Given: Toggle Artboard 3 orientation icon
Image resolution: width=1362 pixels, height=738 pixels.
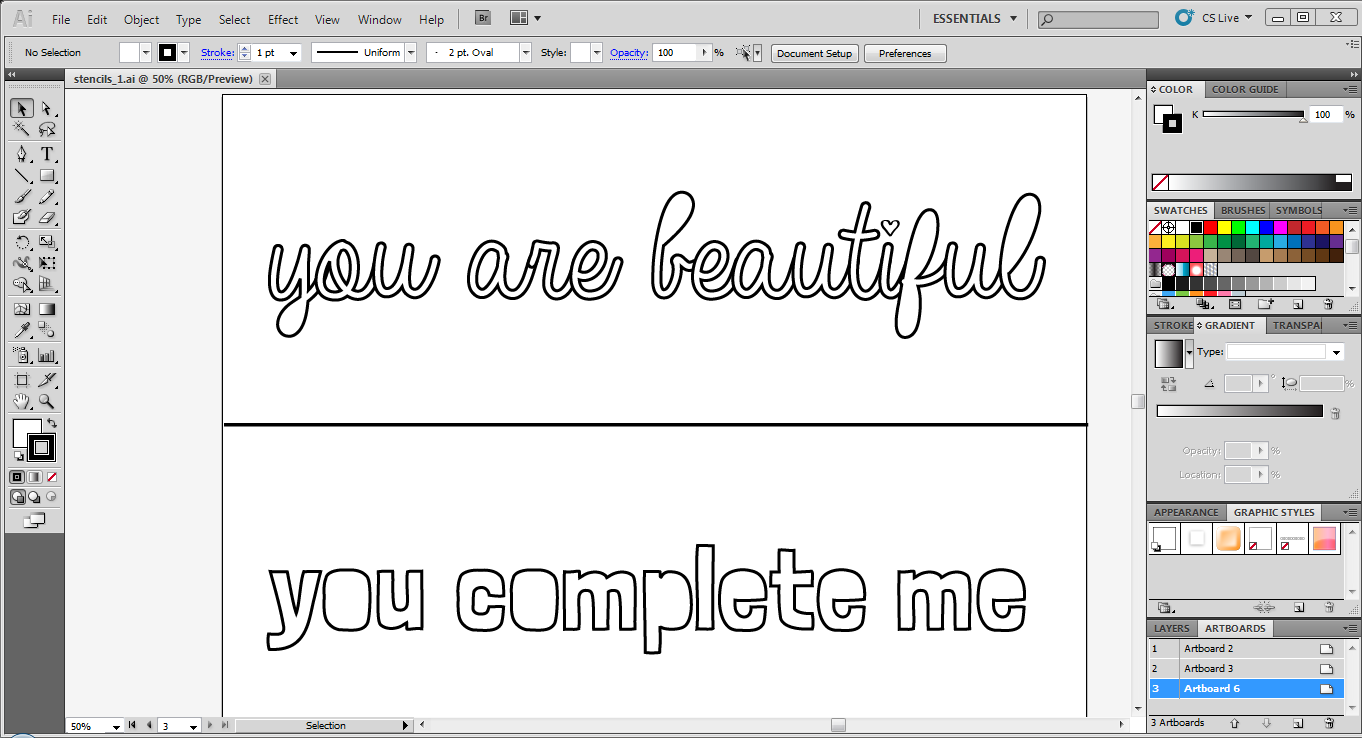Looking at the screenshot, I should [1327, 669].
